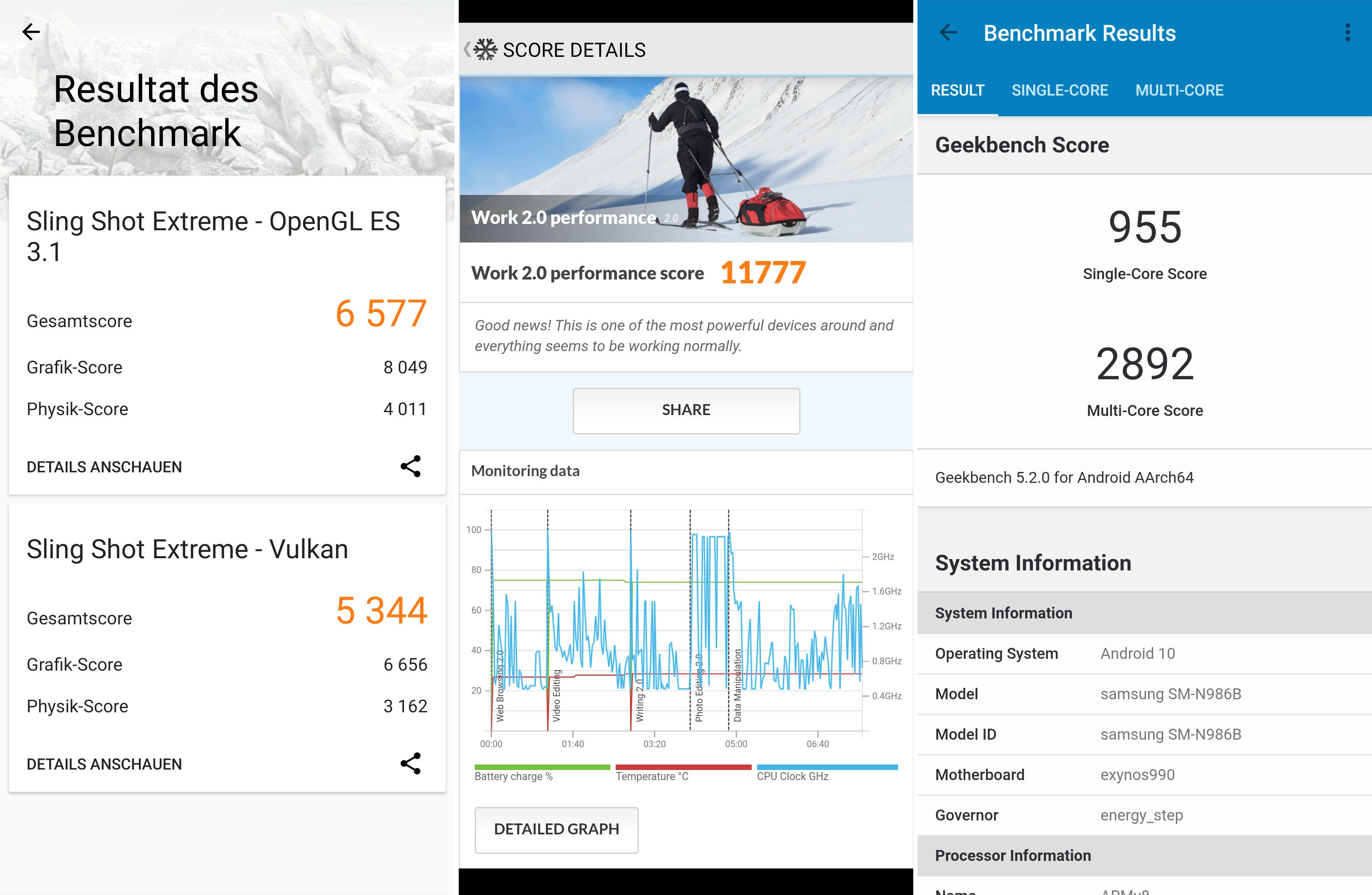Tap the back arrow in 3DMark results
The width and height of the screenshot is (1372, 895).
tap(31, 32)
